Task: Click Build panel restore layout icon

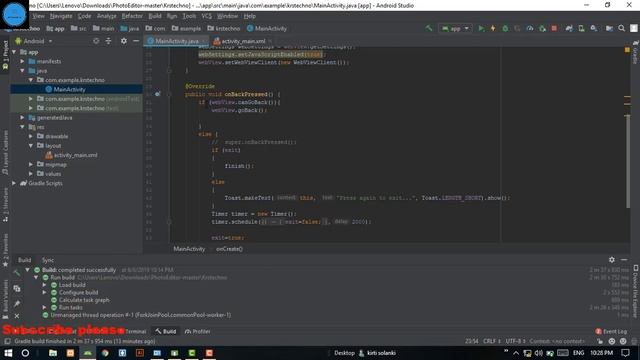Action: (x=17, y=289)
